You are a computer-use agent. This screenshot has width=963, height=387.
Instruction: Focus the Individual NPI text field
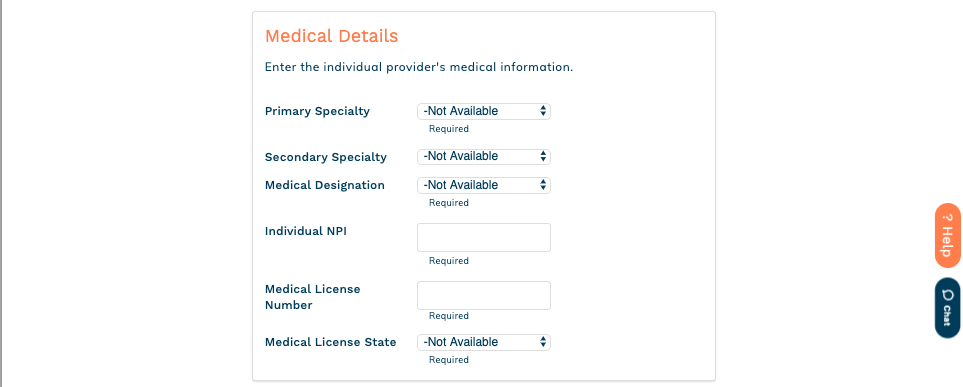pos(484,237)
